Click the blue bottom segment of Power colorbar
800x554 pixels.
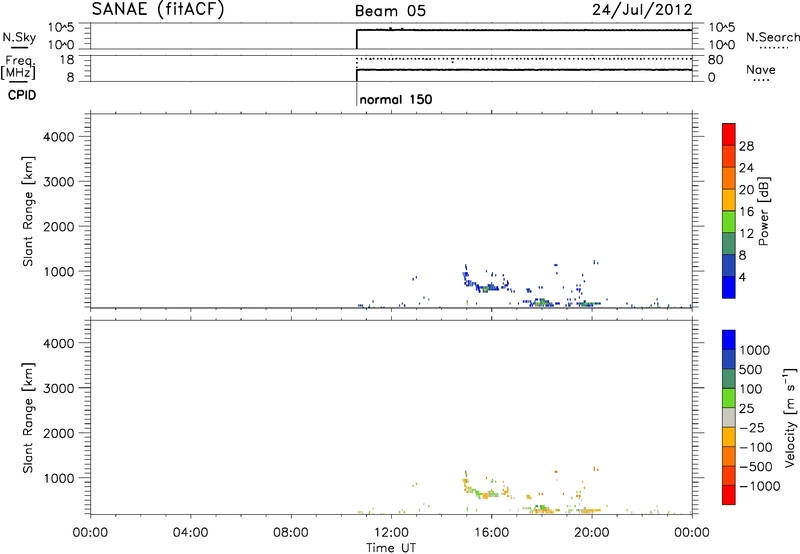pyautogui.click(x=729, y=287)
